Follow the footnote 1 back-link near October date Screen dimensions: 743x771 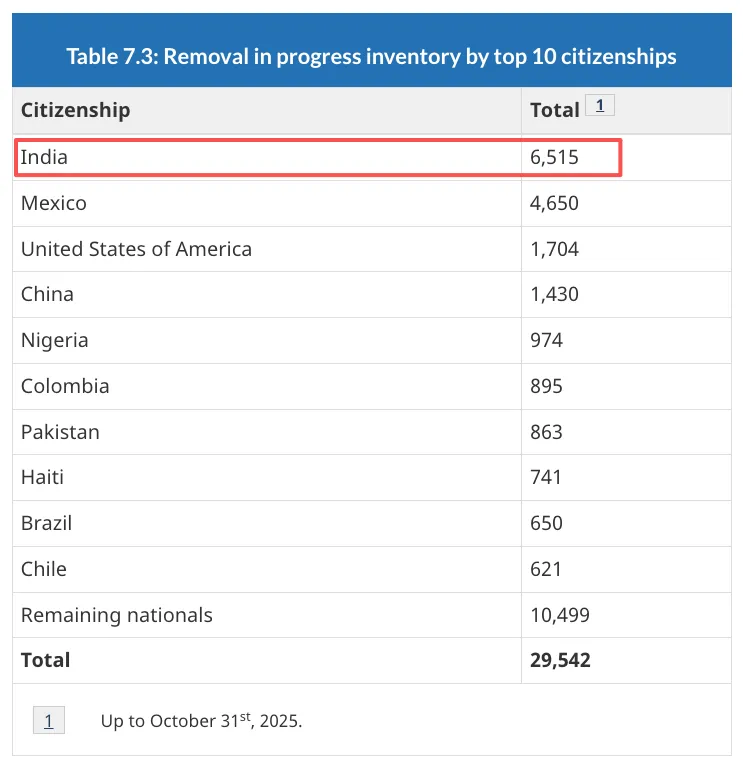point(48,720)
